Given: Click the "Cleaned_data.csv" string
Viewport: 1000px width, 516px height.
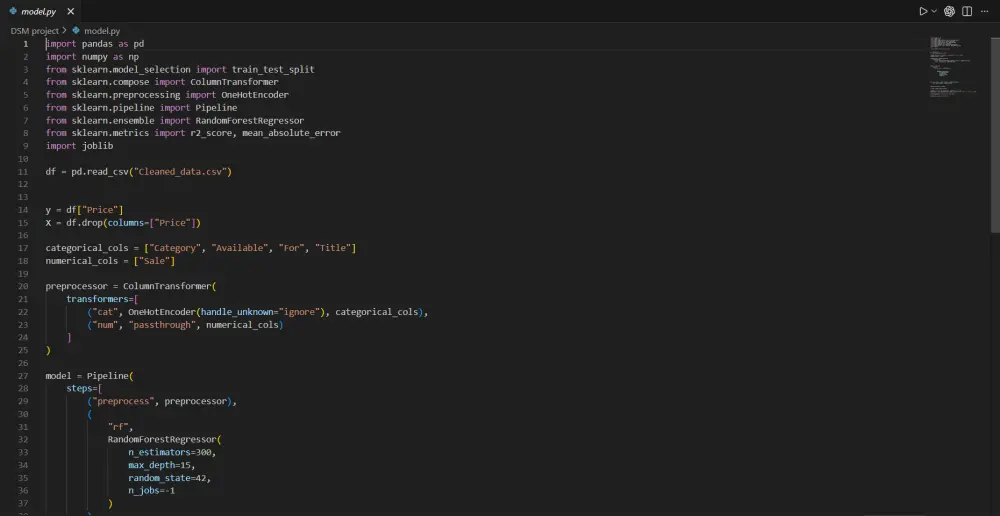Looking at the screenshot, I should 180,172.
